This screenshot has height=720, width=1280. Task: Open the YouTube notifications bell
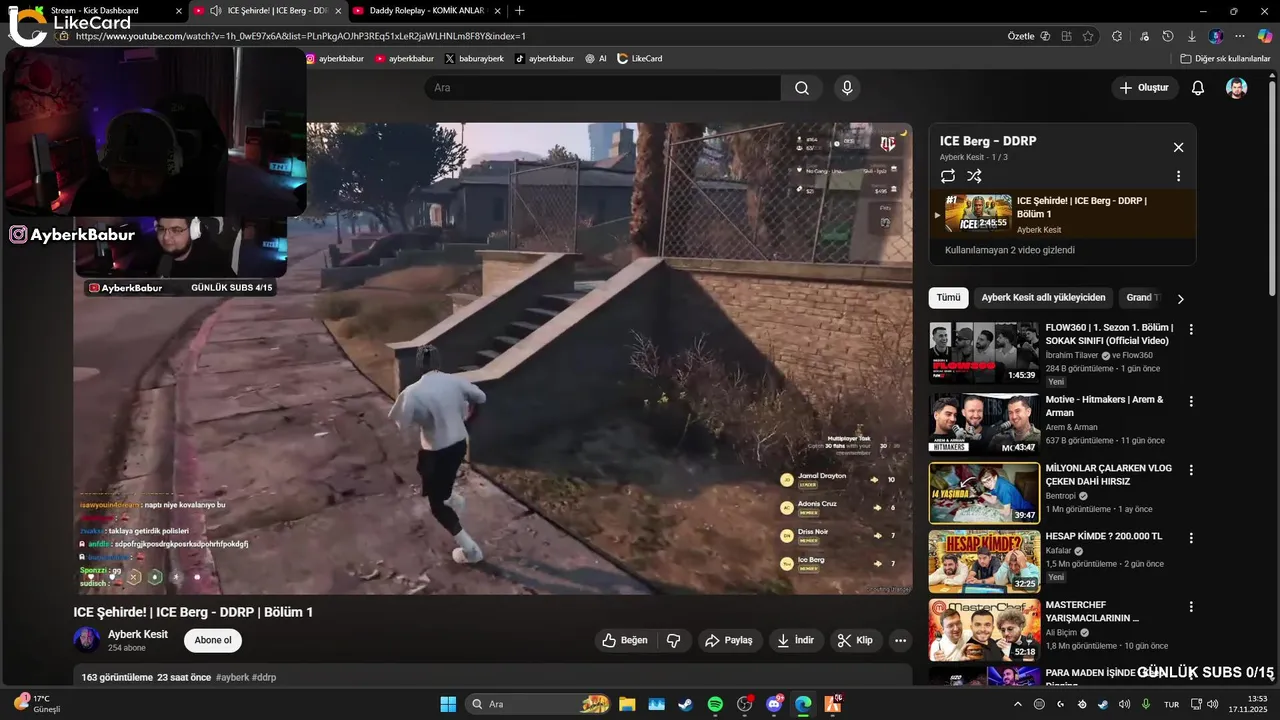click(x=1197, y=88)
